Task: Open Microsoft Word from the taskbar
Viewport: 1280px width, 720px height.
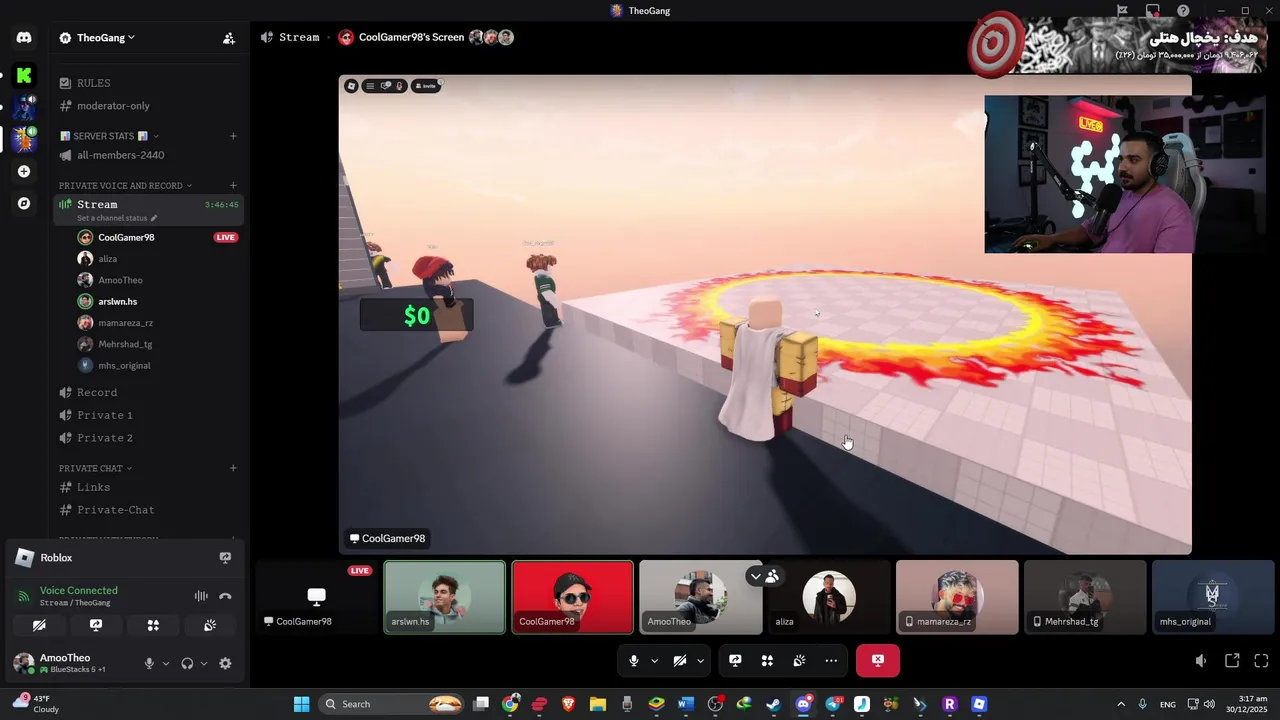Action: [x=685, y=704]
